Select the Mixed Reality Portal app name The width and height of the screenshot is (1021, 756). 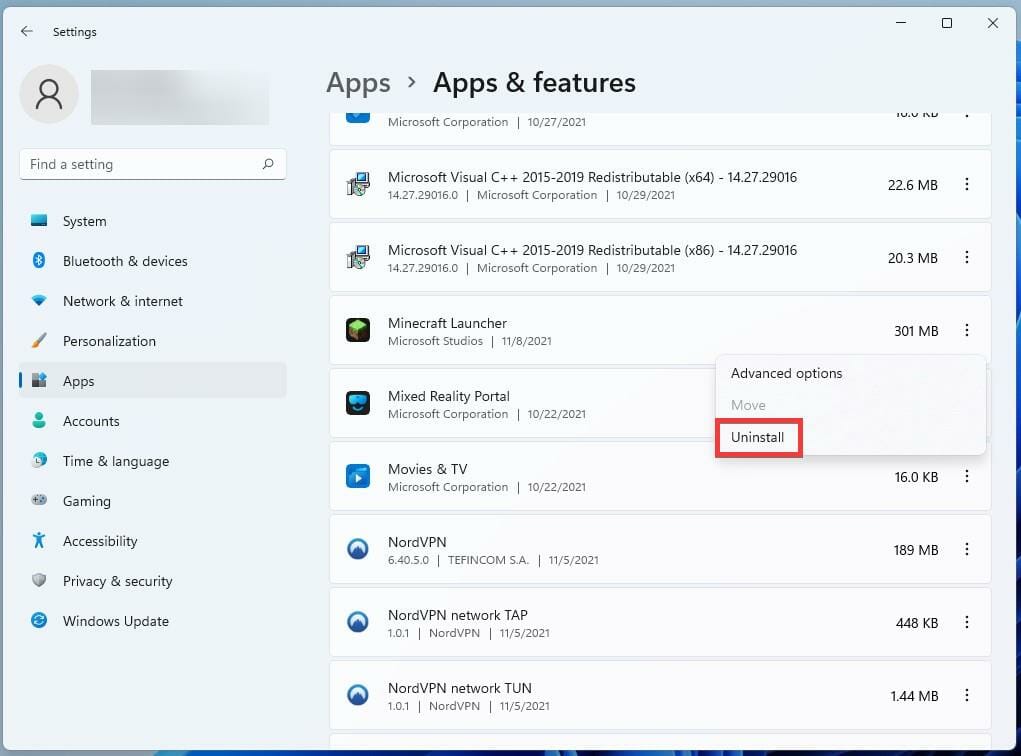[449, 397]
